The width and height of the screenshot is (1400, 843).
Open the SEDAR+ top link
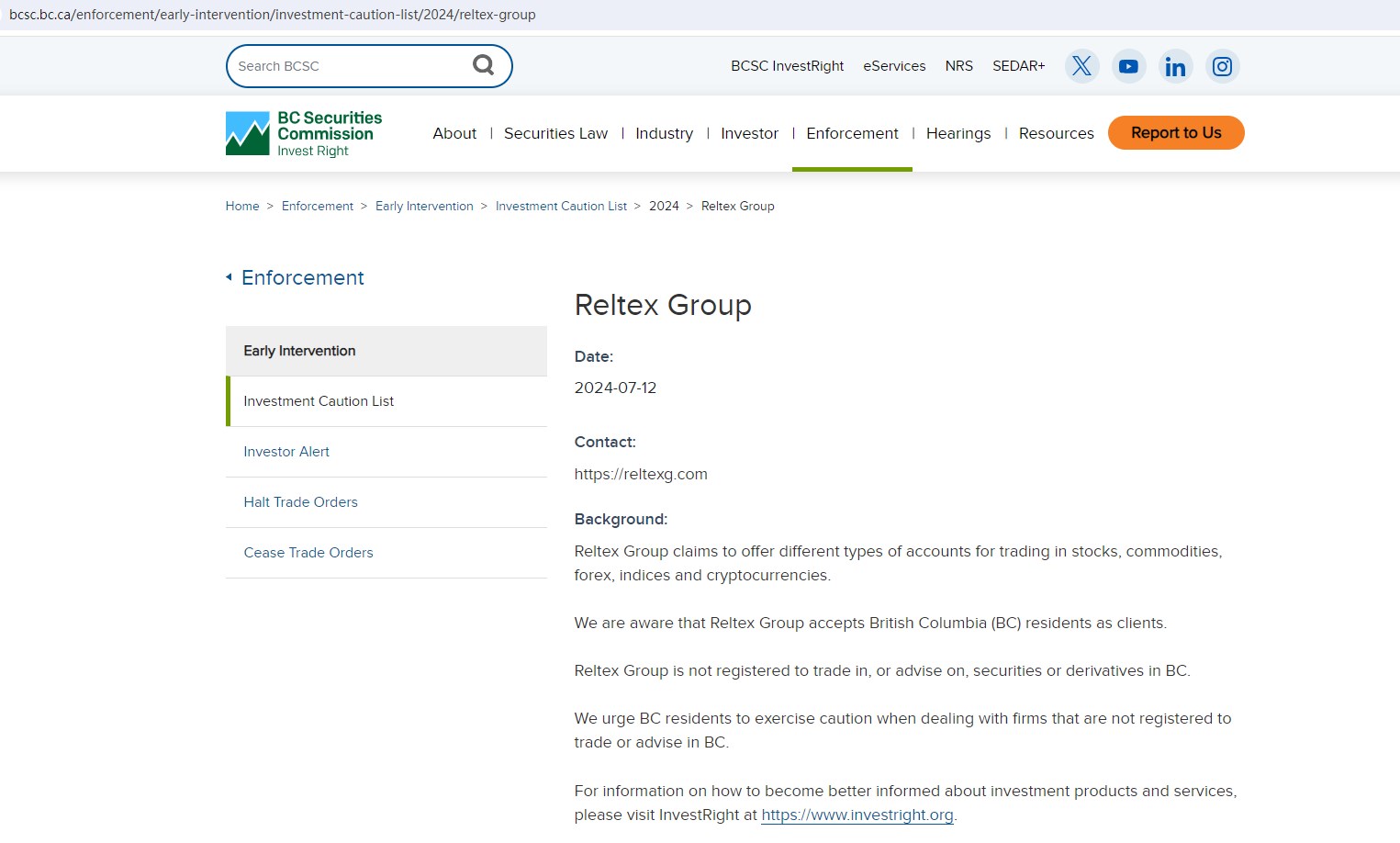point(1018,66)
